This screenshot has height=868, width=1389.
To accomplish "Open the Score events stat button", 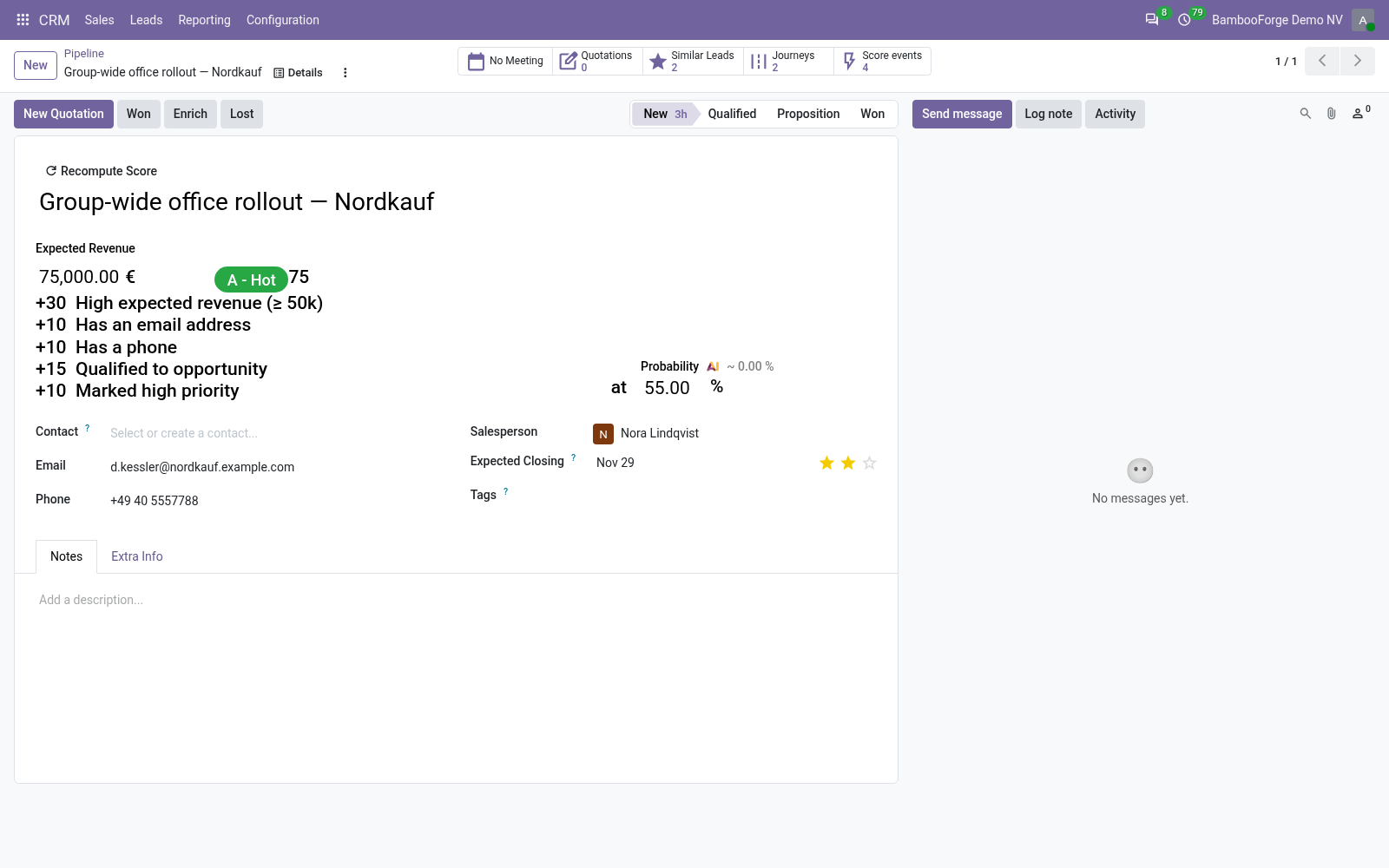I will [882, 61].
